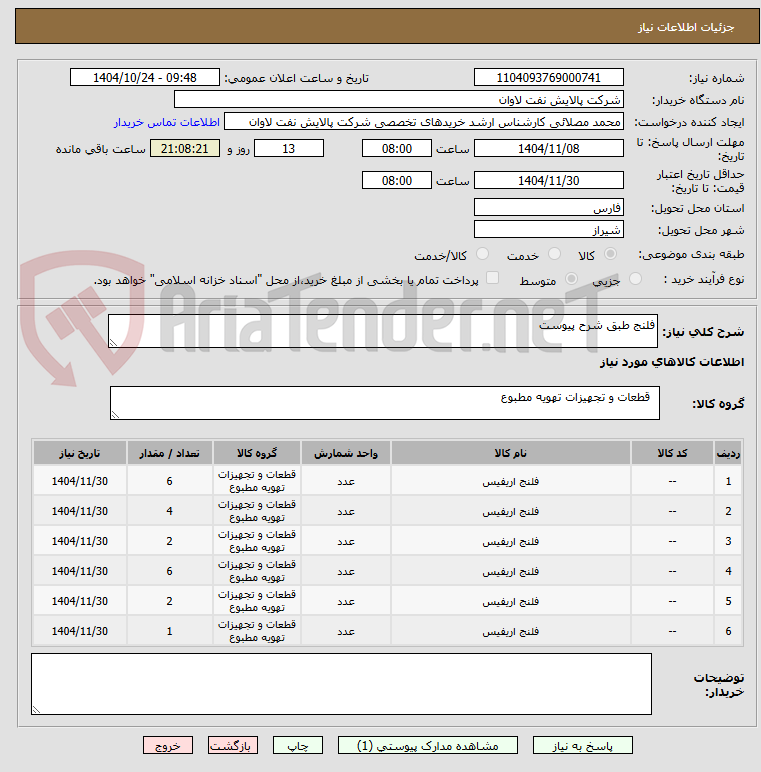
Task: Click the پاسخ به نیاز button
Action: point(582,745)
